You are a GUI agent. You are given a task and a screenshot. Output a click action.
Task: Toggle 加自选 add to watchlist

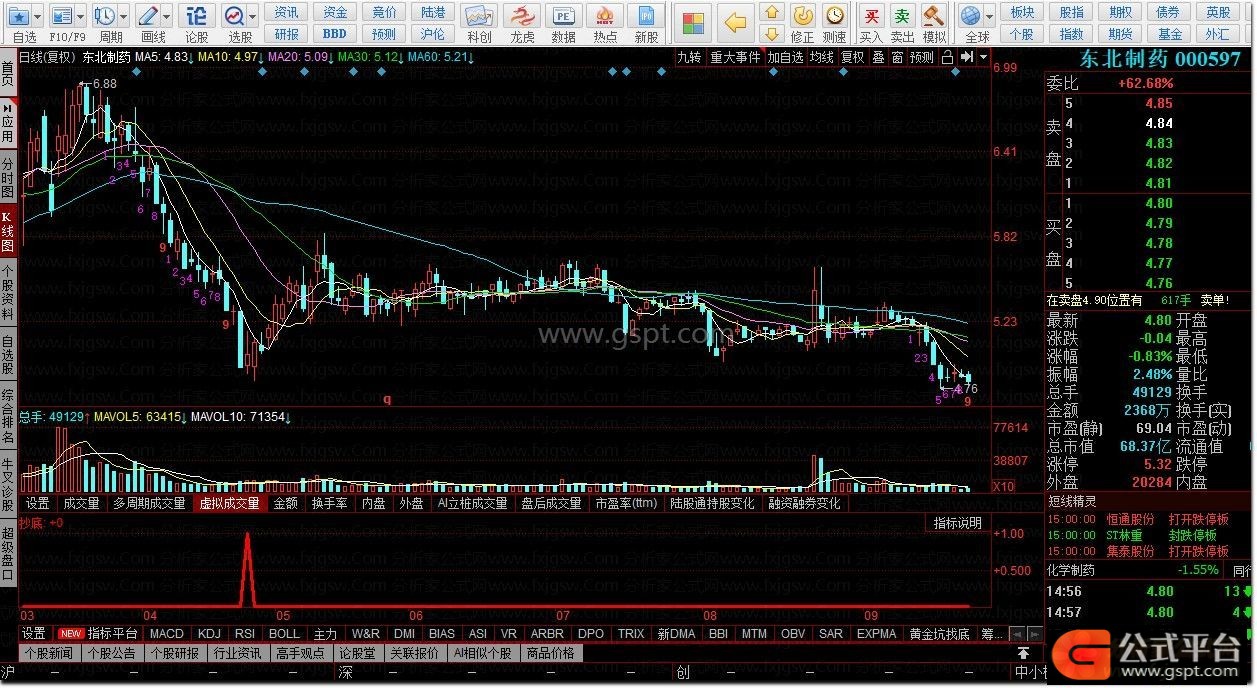point(786,57)
